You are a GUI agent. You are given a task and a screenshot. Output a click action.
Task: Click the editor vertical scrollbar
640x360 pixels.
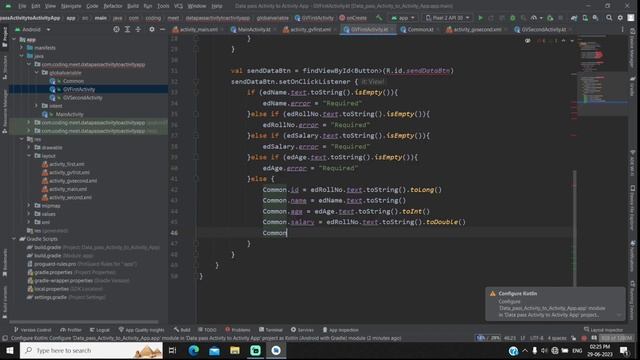coord(575,228)
